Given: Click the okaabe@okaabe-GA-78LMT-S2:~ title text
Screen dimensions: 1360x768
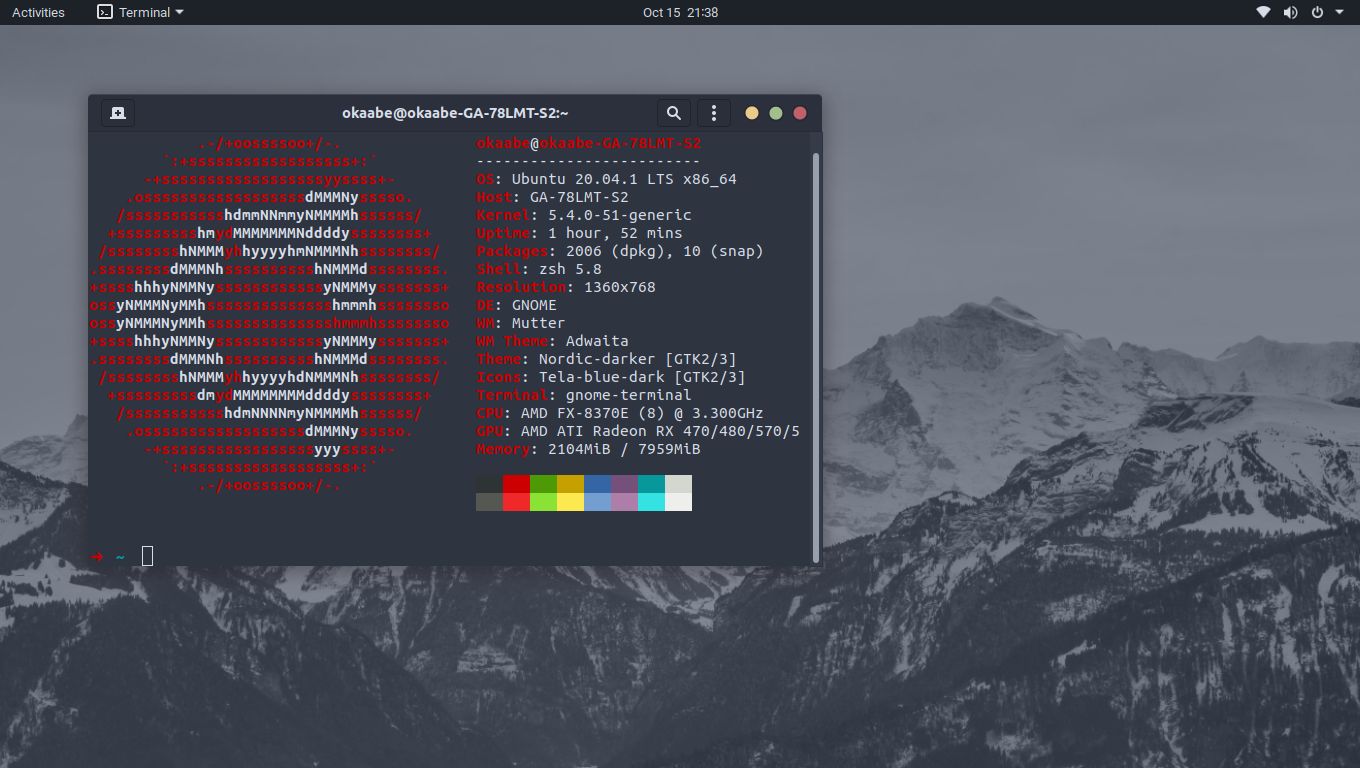Looking at the screenshot, I should click(453, 112).
